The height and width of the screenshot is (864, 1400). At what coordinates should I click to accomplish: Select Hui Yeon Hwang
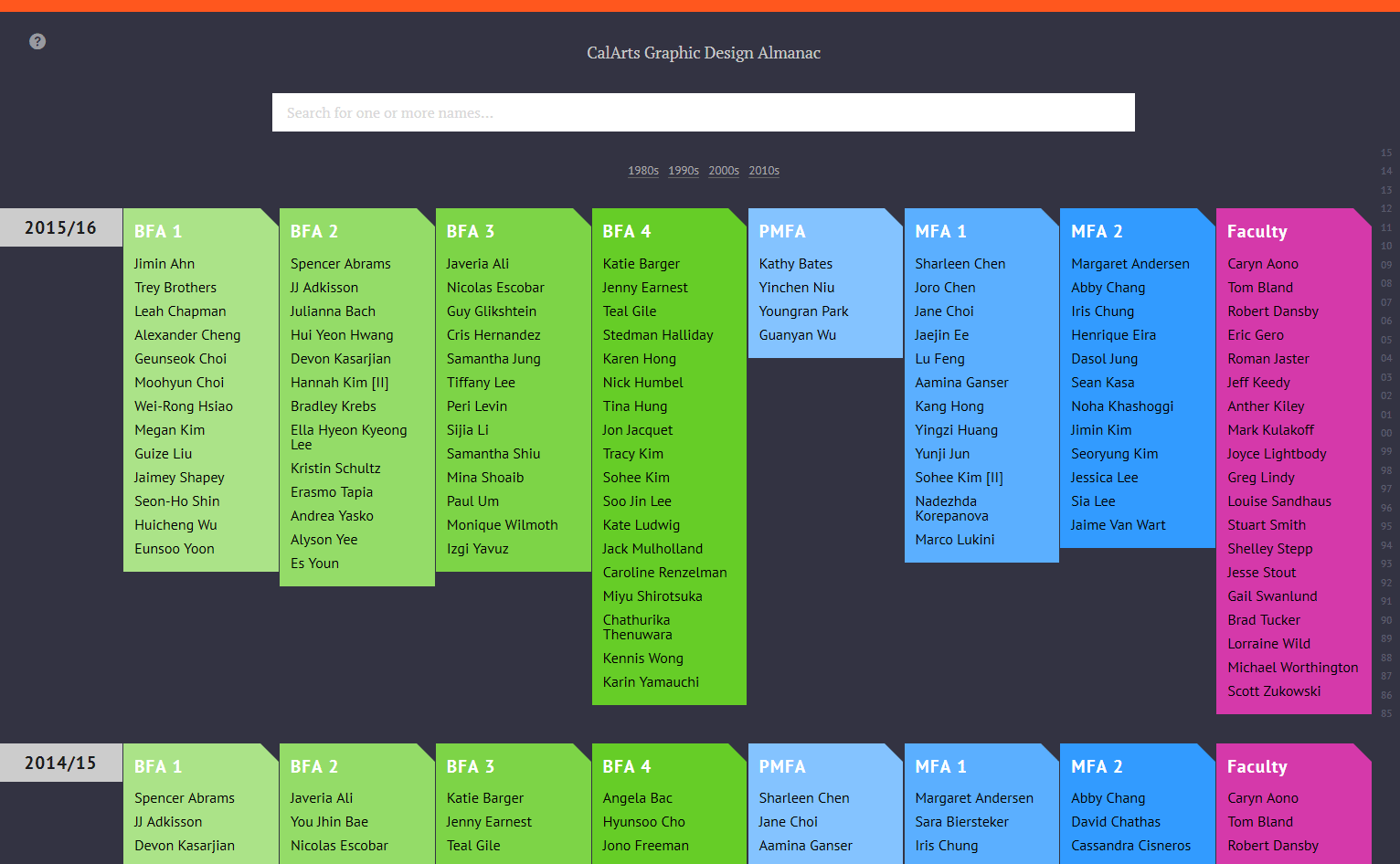[342, 335]
